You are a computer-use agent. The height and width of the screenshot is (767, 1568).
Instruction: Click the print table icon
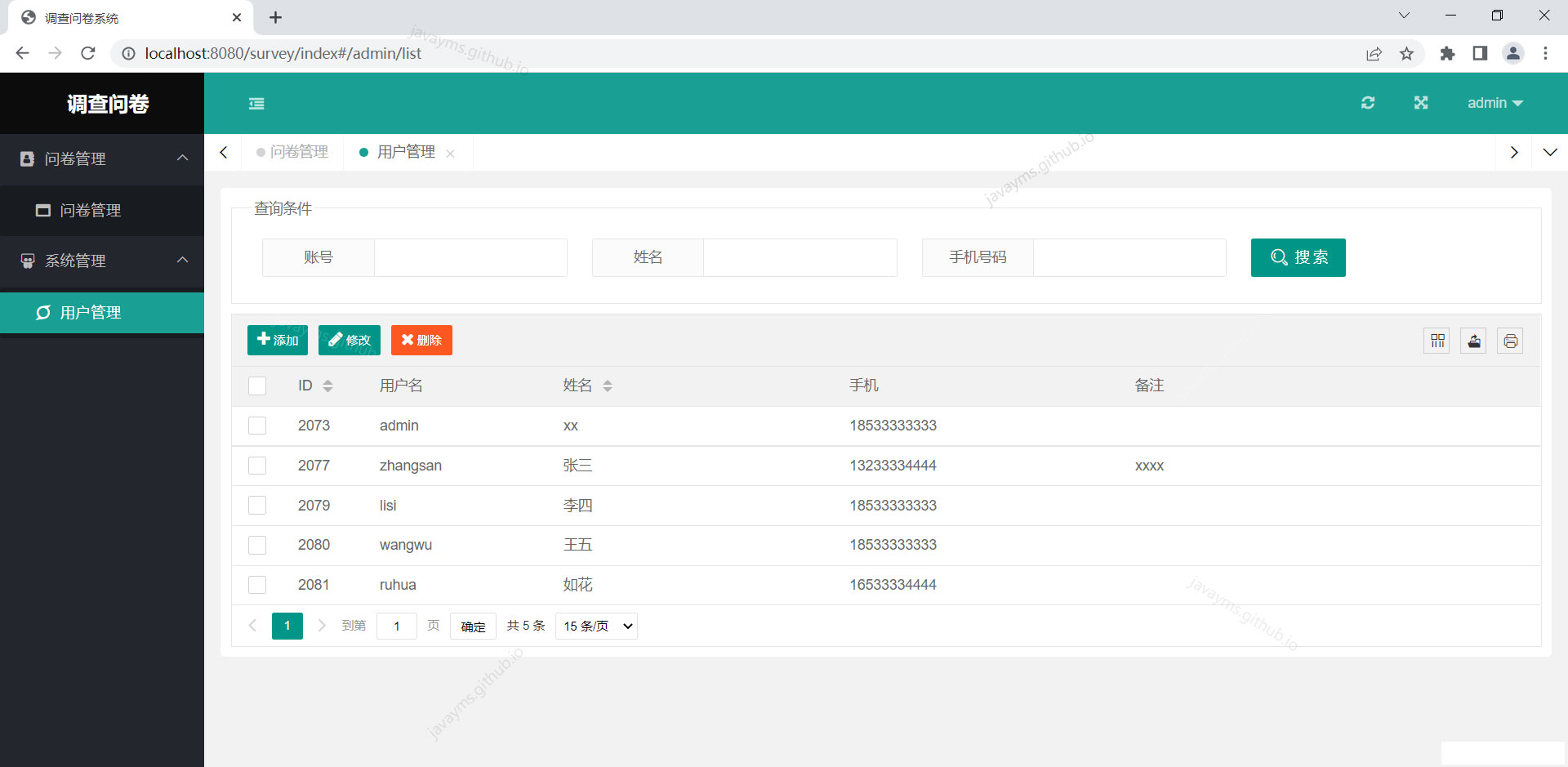(x=1510, y=341)
